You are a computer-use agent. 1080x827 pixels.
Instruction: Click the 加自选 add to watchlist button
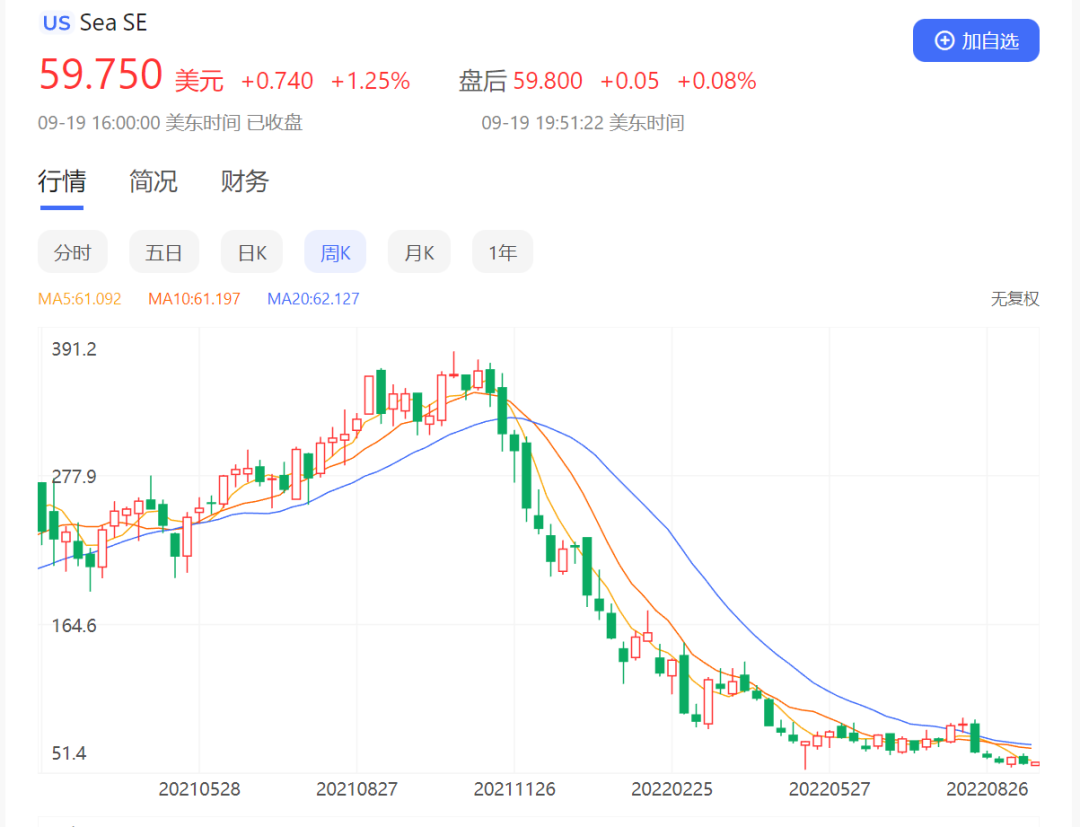point(976,41)
